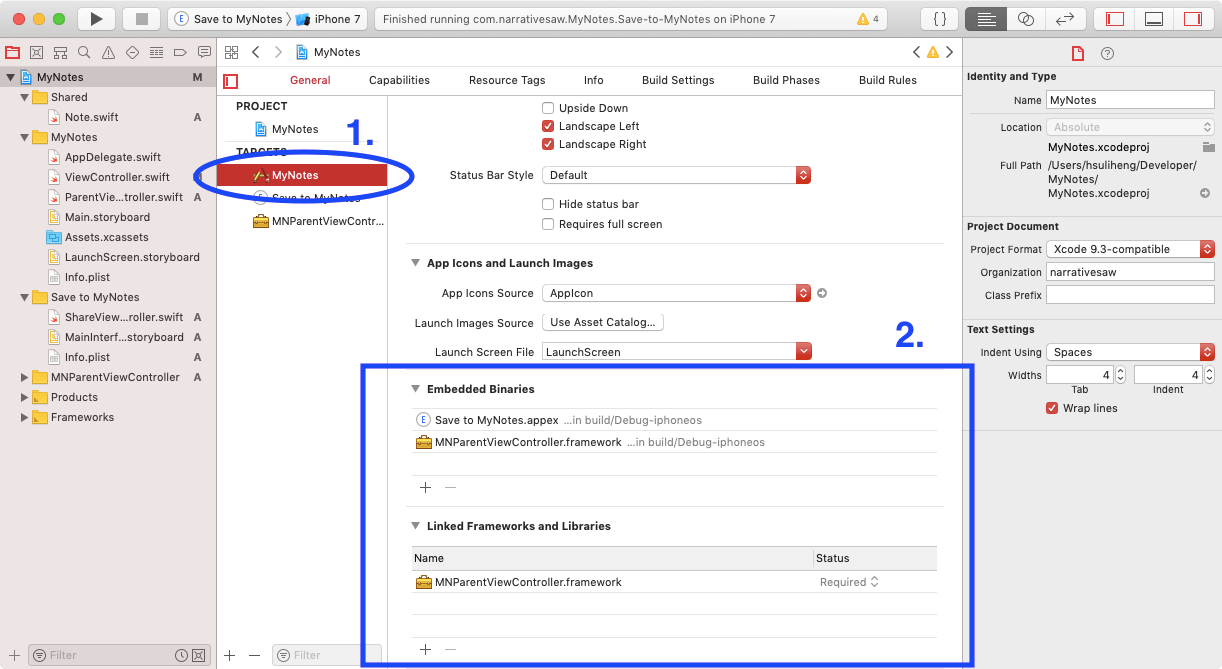Open related items grid menu in jump bar
The width and height of the screenshot is (1222, 669).
point(232,52)
